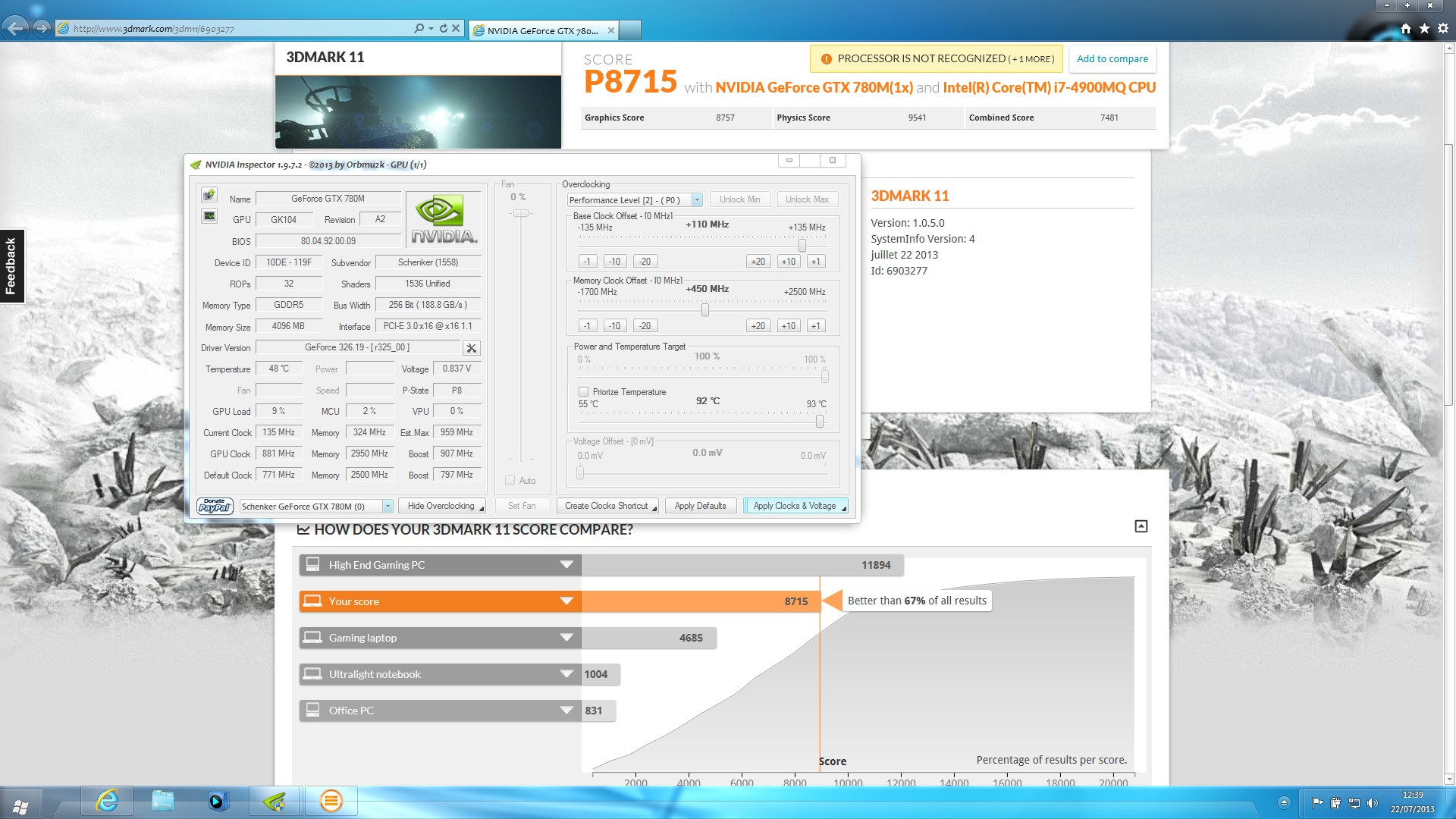This screenshot has height=819, width=1456.
Task: Open browser Tools gear icon
Action: (x=1443, y=29)
